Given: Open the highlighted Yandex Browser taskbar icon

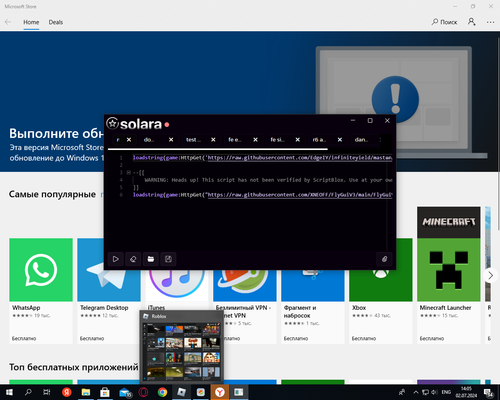Looking at the screenshot, I should (x=220, y=392).
